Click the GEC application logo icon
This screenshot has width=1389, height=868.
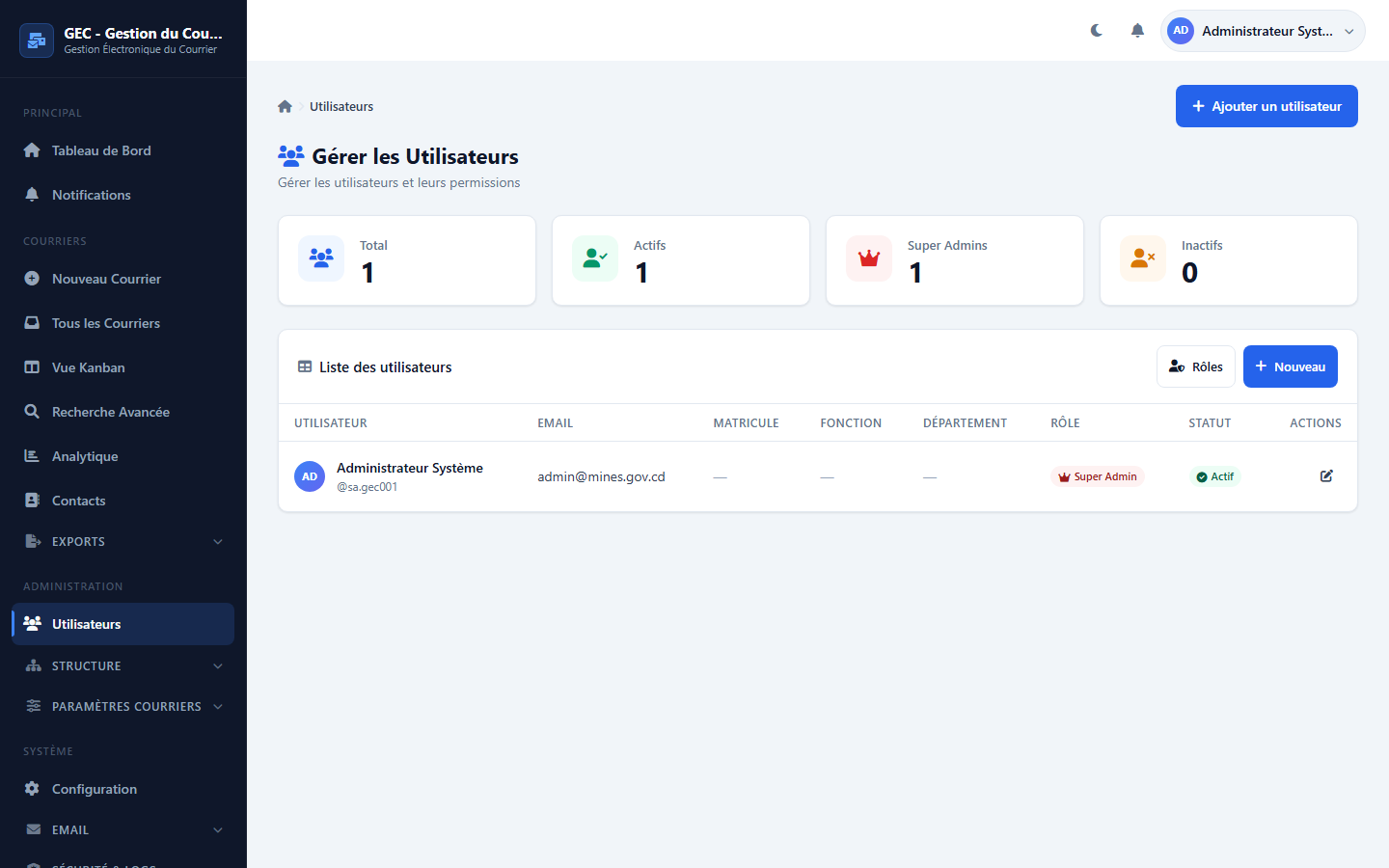click(37, 41)
